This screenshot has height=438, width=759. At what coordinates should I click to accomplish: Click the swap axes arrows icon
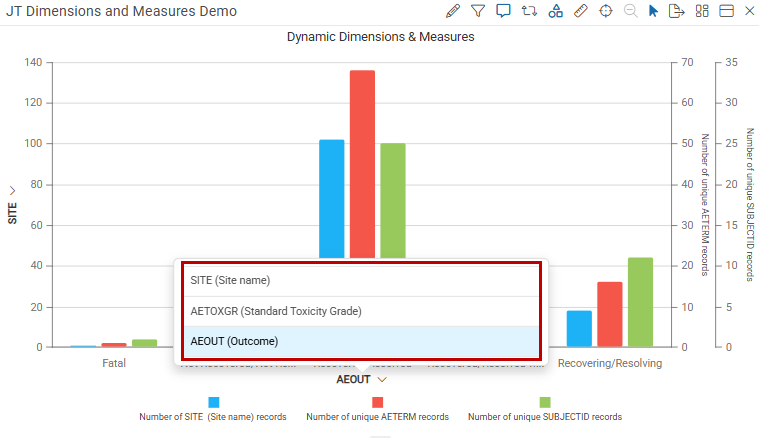[x=529, y=11]
